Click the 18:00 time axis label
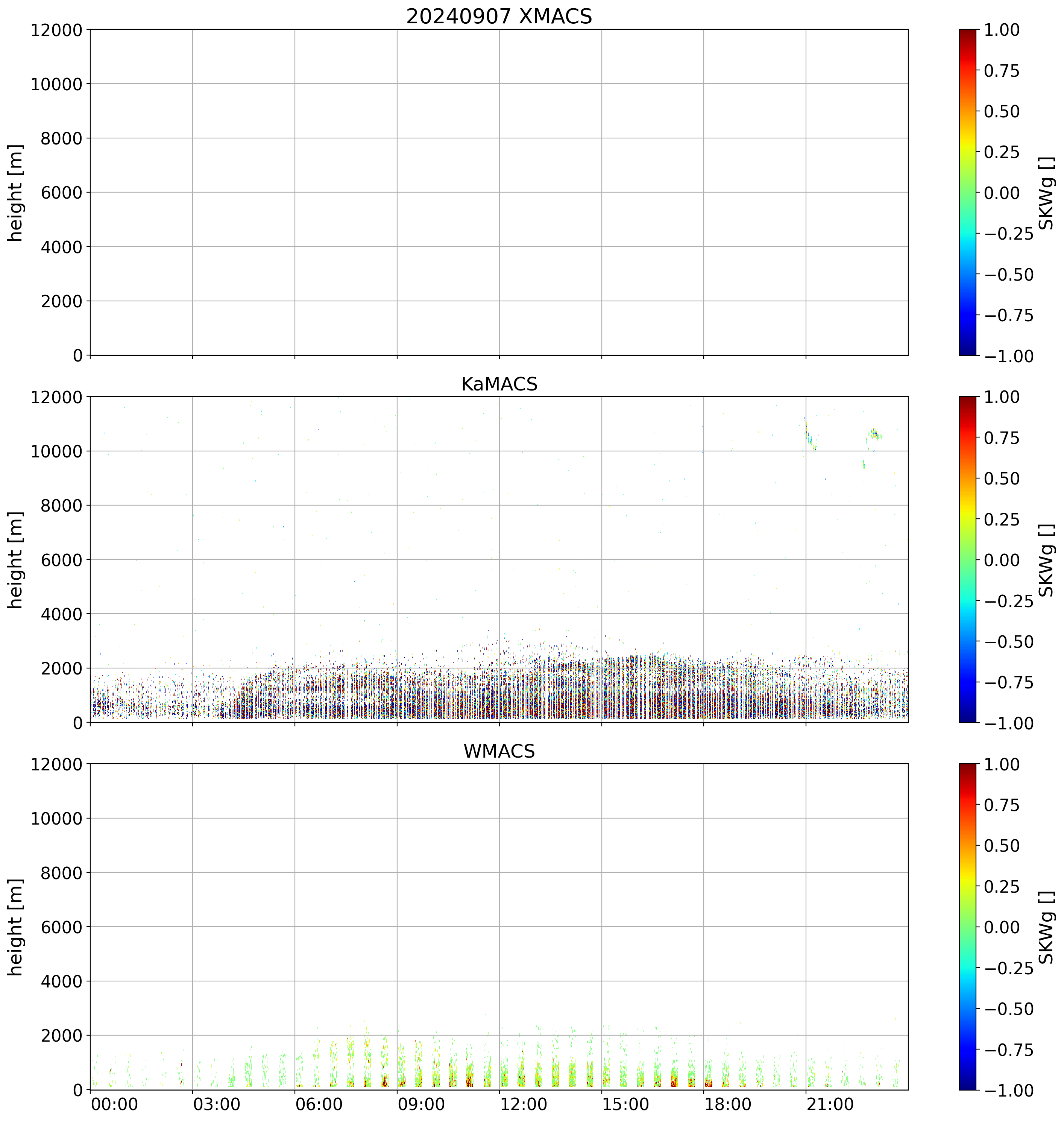The width and height of the screenshot is (1064, 1121). [728, 1104]
